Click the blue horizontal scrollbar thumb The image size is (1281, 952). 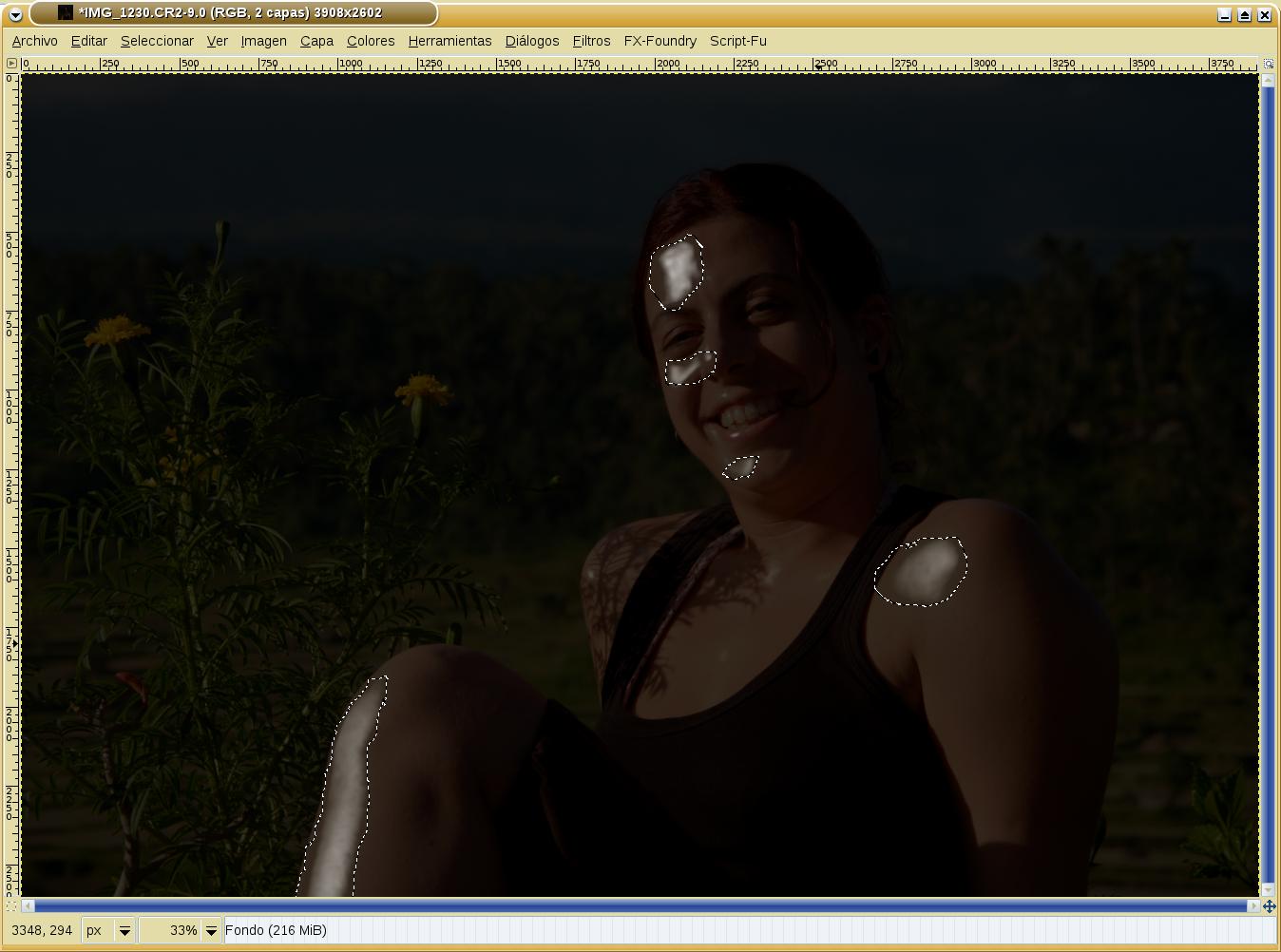click(x=640, y=906)
